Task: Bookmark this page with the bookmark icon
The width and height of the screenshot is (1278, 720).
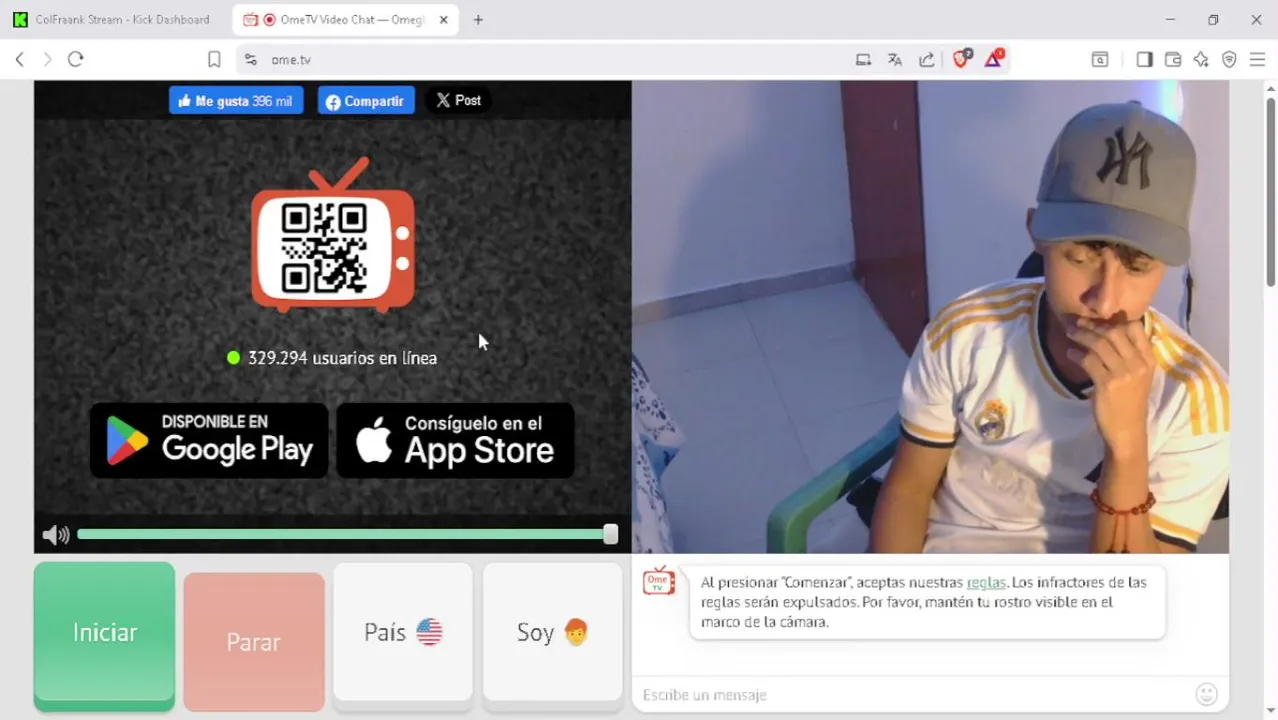Action: (x=214, y=60)
